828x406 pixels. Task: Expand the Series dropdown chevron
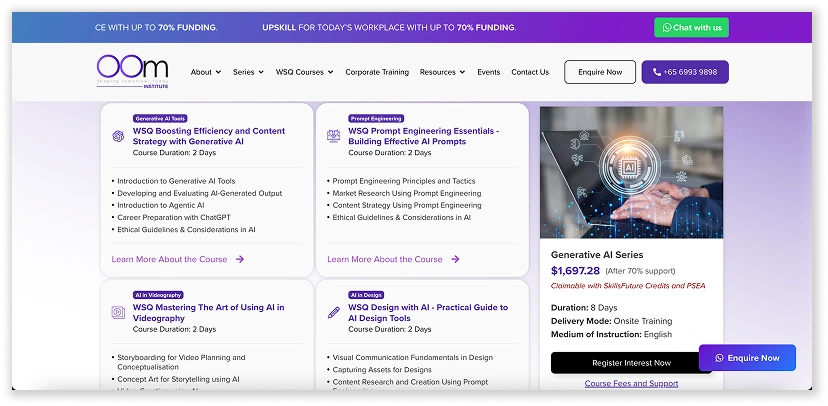click(x=261, y=72)
